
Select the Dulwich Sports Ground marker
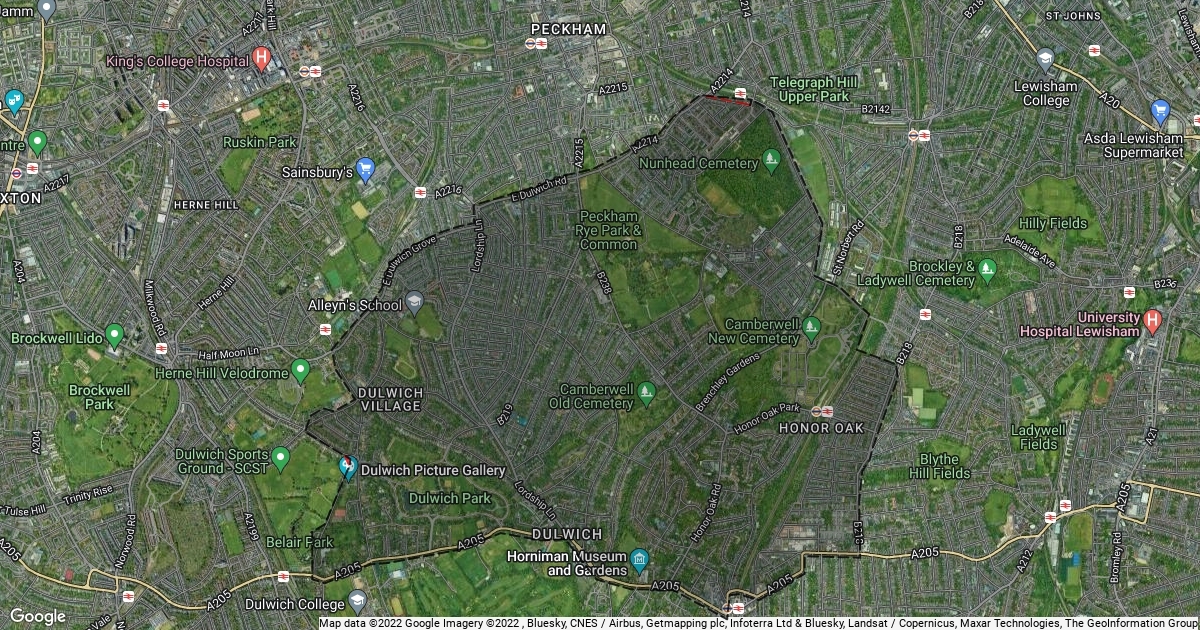280,459
